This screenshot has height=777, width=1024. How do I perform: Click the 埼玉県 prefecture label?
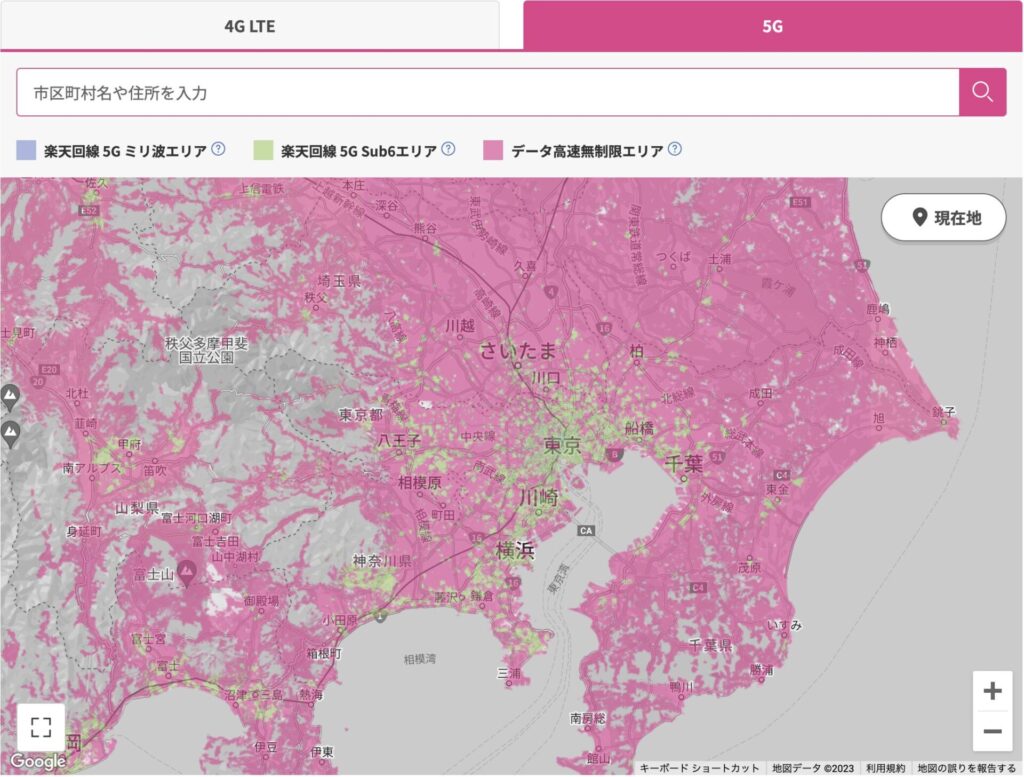click(x=339, y=281)
